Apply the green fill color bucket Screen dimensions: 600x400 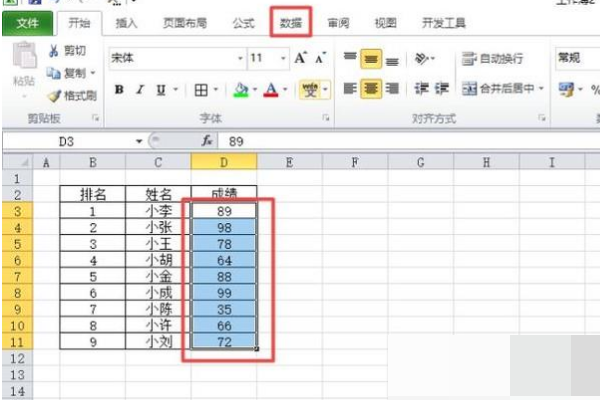(x=241, y=90)
